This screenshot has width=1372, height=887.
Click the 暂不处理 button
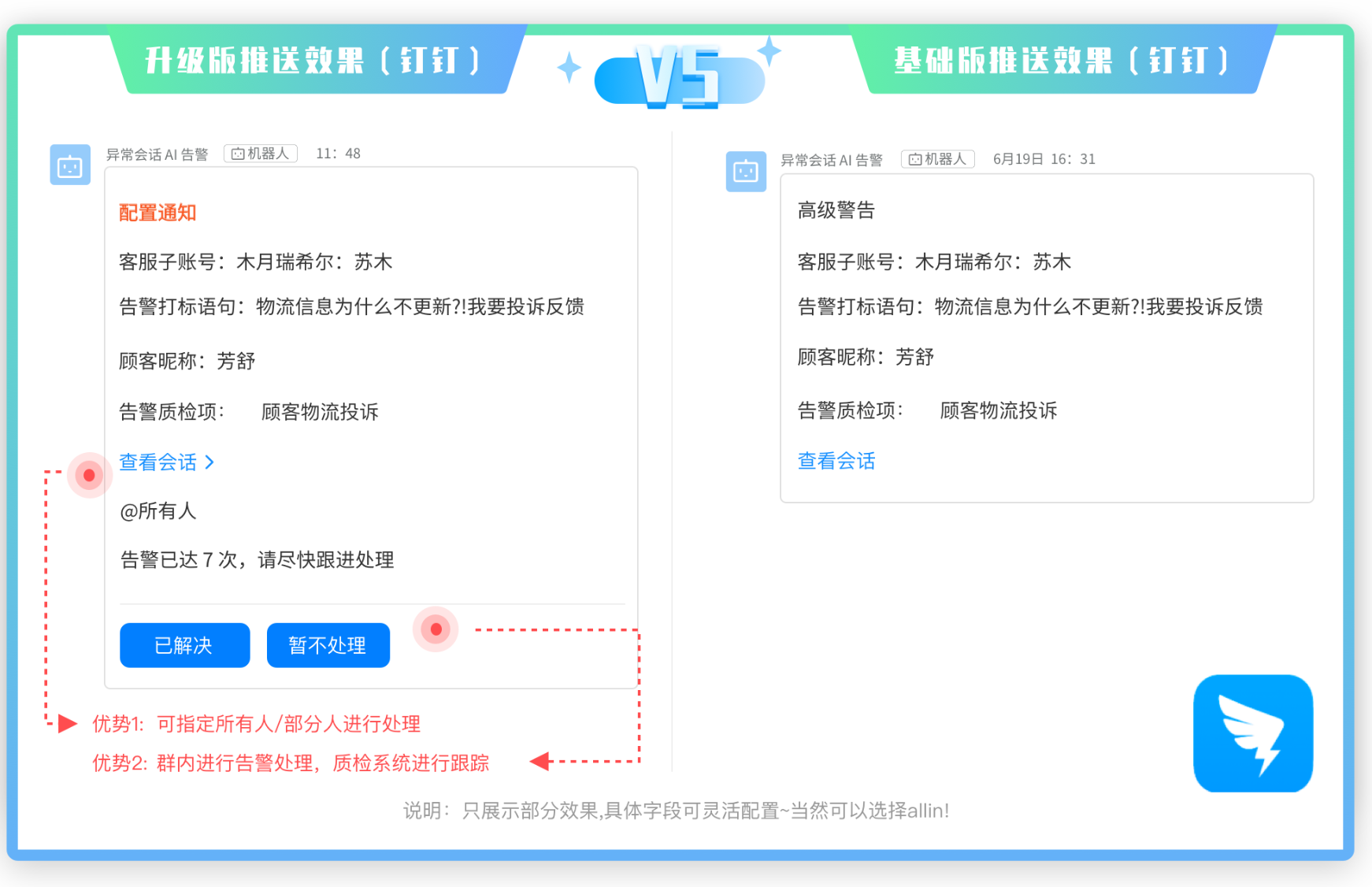pyautogui.click(x=328, y=645)
